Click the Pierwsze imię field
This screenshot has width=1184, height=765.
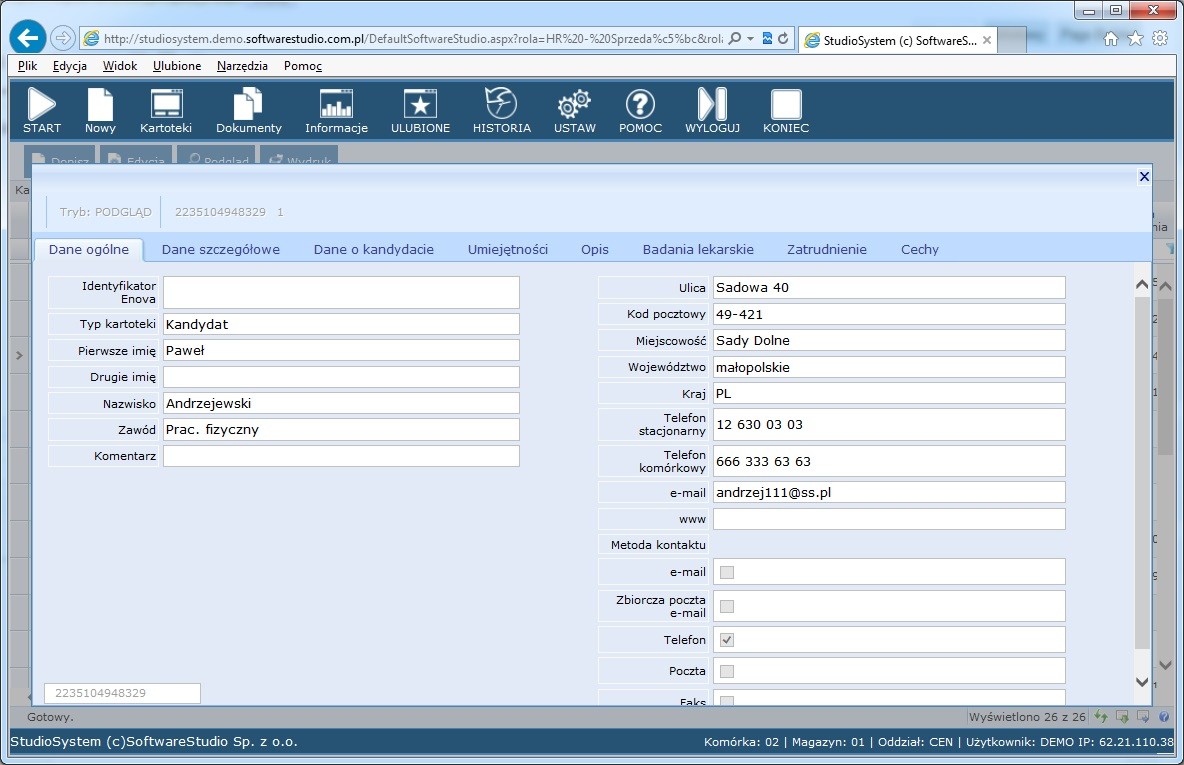[x=341, y=350]
